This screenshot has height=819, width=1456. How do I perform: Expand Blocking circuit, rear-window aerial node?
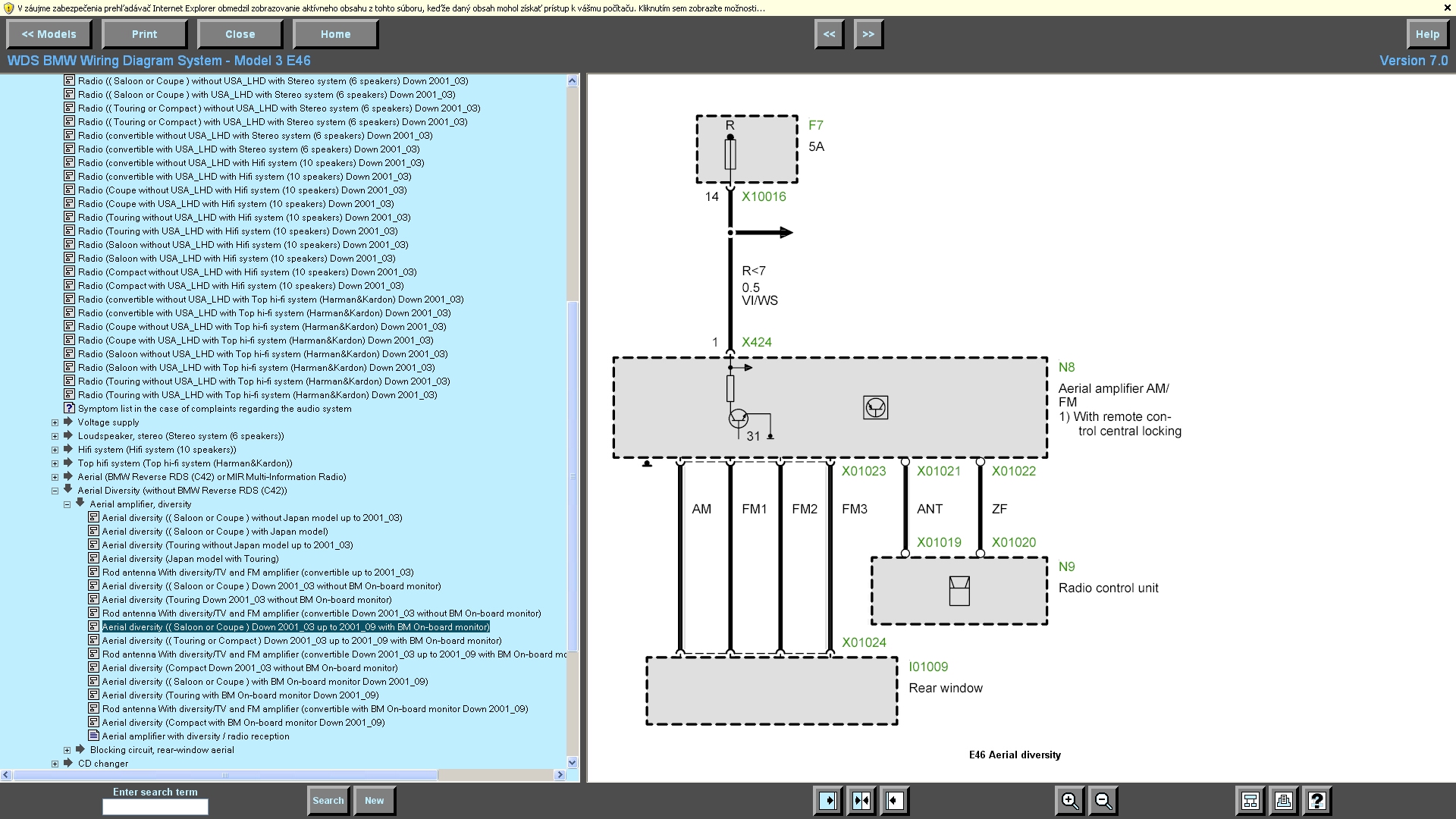pyautogui.click(x=67, y=750)
